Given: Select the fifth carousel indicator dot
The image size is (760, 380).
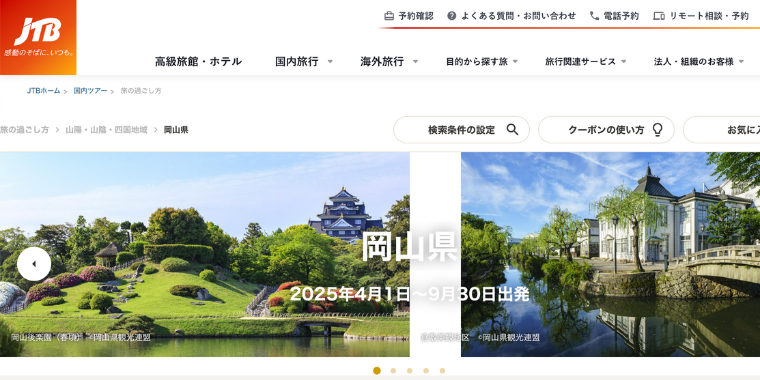Looking at the screenshot, I should 442,371.
